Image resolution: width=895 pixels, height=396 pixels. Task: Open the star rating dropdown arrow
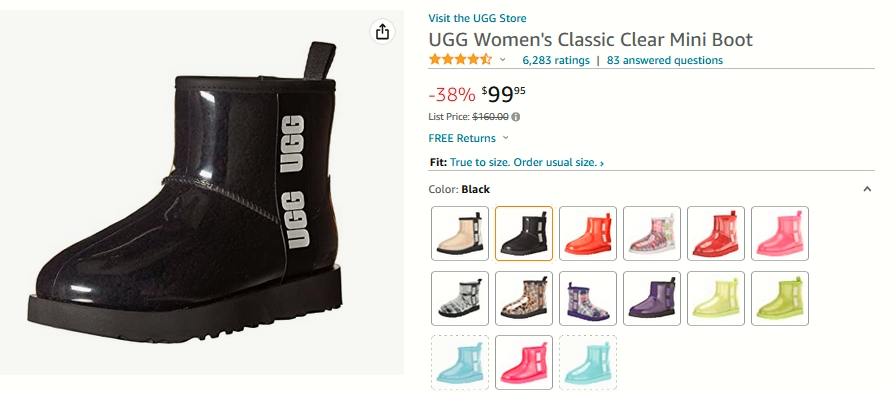pyautogui.click(x=503, y=59)
